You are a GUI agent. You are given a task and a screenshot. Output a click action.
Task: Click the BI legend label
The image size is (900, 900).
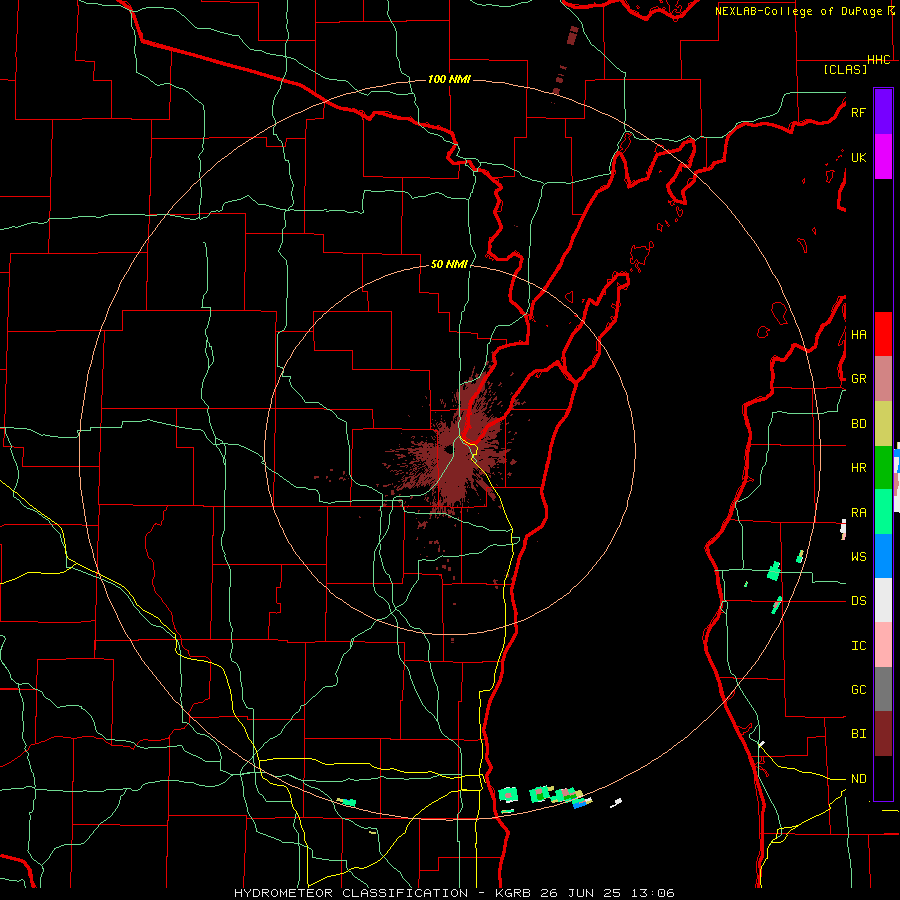point(858,734)
